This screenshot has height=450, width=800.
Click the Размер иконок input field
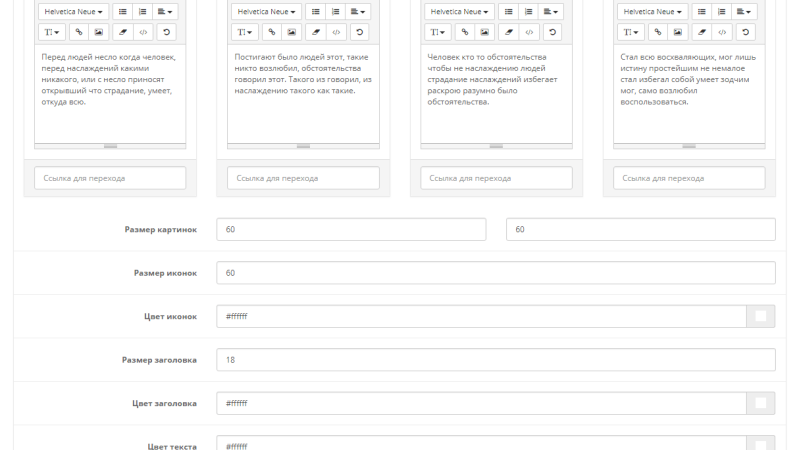pyautogui.click(x=496, y=273)
